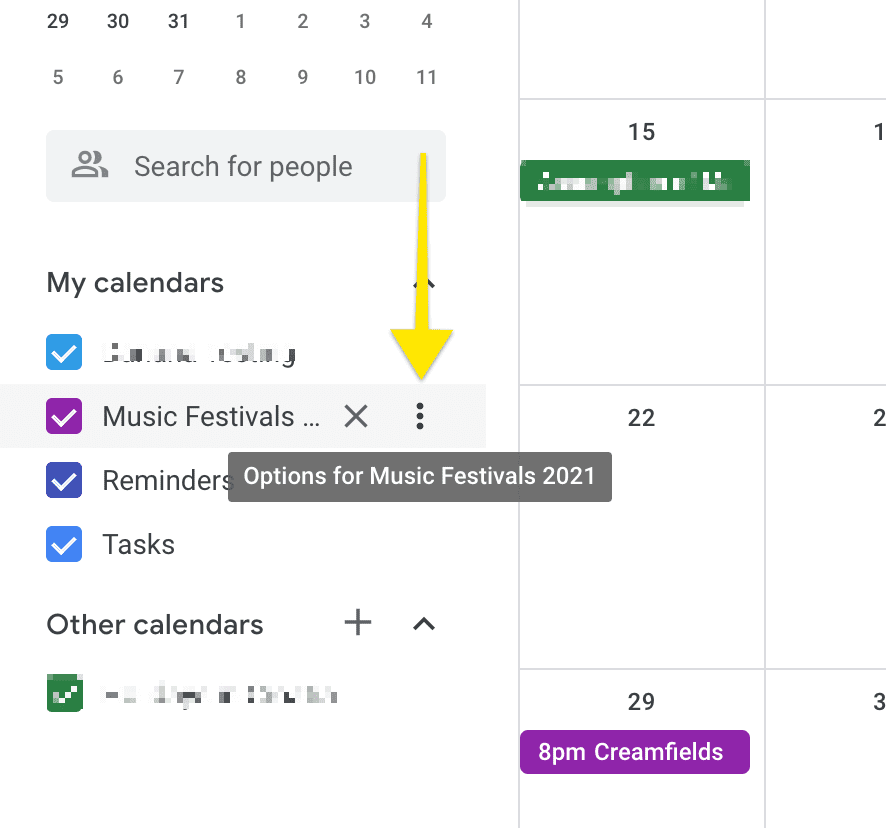Collapse the Other calendars section
Image resolution: width=886 pixels, height=828 pixels.
click(423, 624)
